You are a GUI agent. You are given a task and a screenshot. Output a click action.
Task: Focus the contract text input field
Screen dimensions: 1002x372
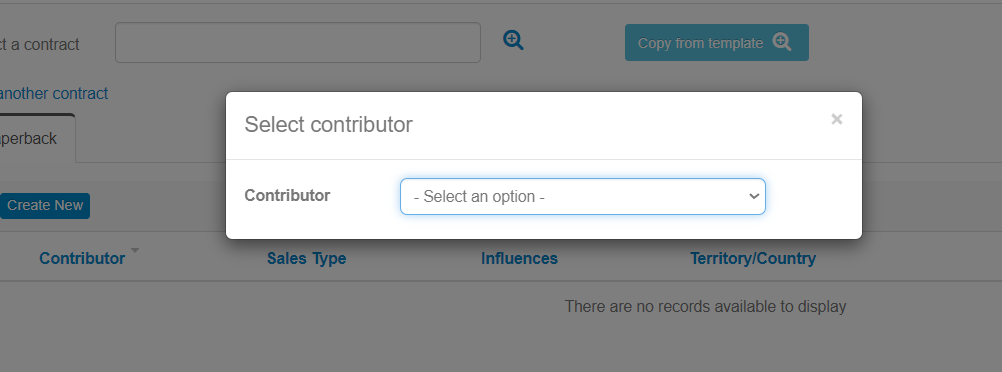point(298,43)
